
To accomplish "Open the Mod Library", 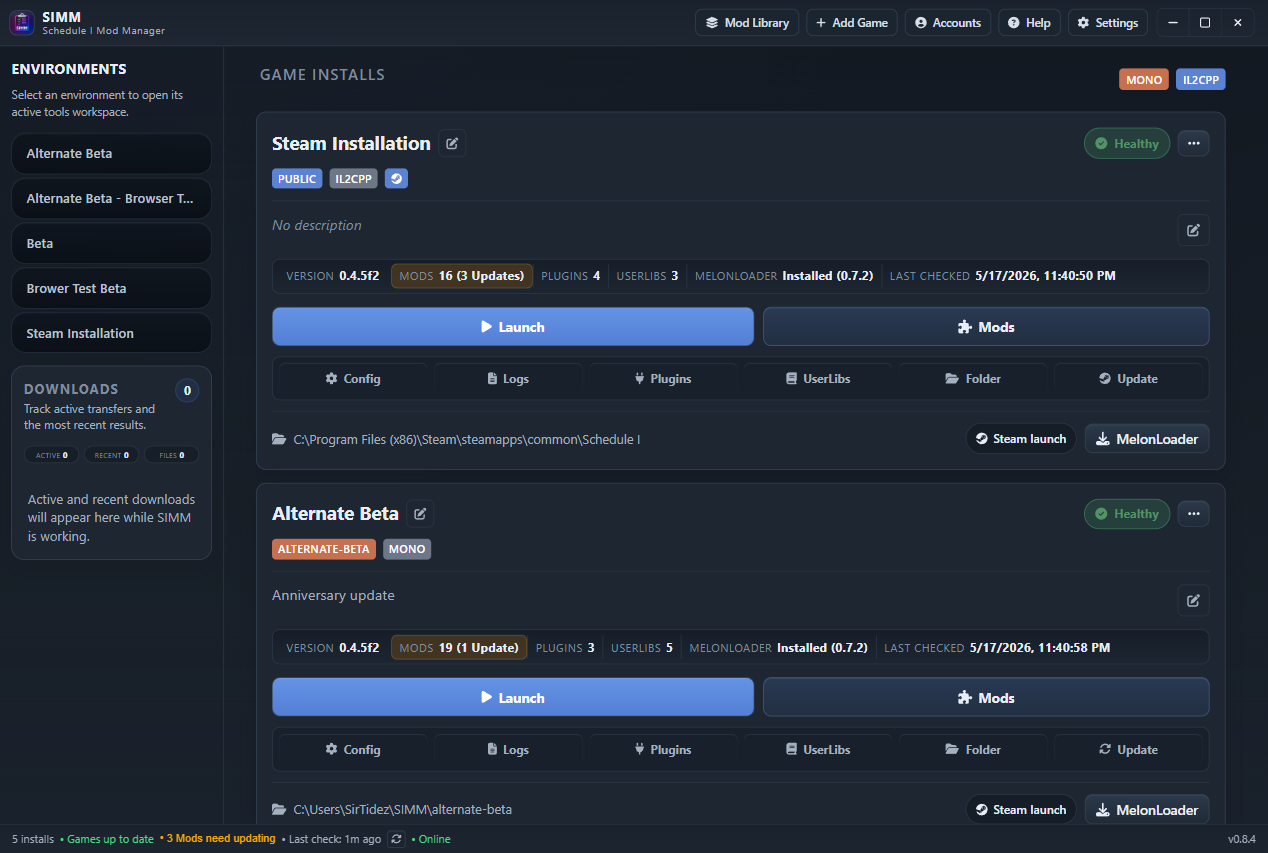I will (x=747, y=23).
